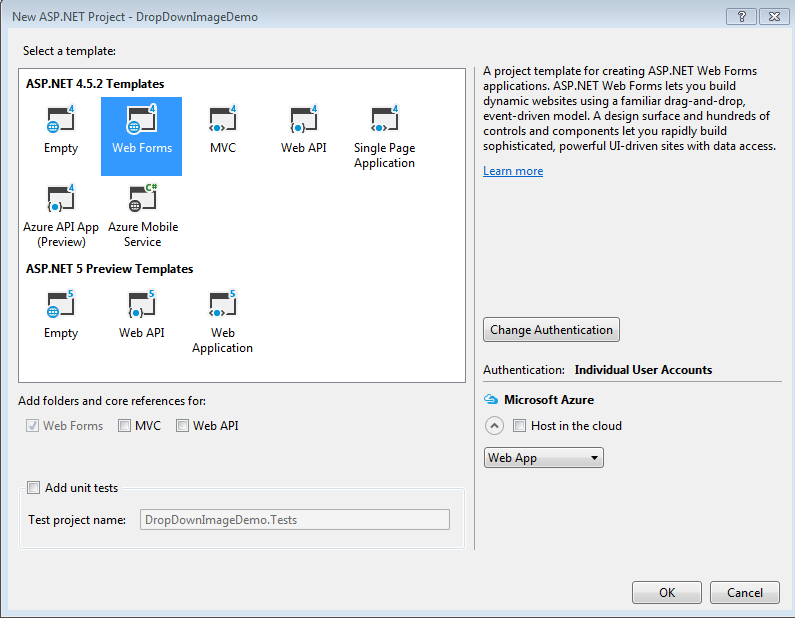Tick the Host in the cloud checkbox
This screenshot has width=795, height=618.
(519, 425)
